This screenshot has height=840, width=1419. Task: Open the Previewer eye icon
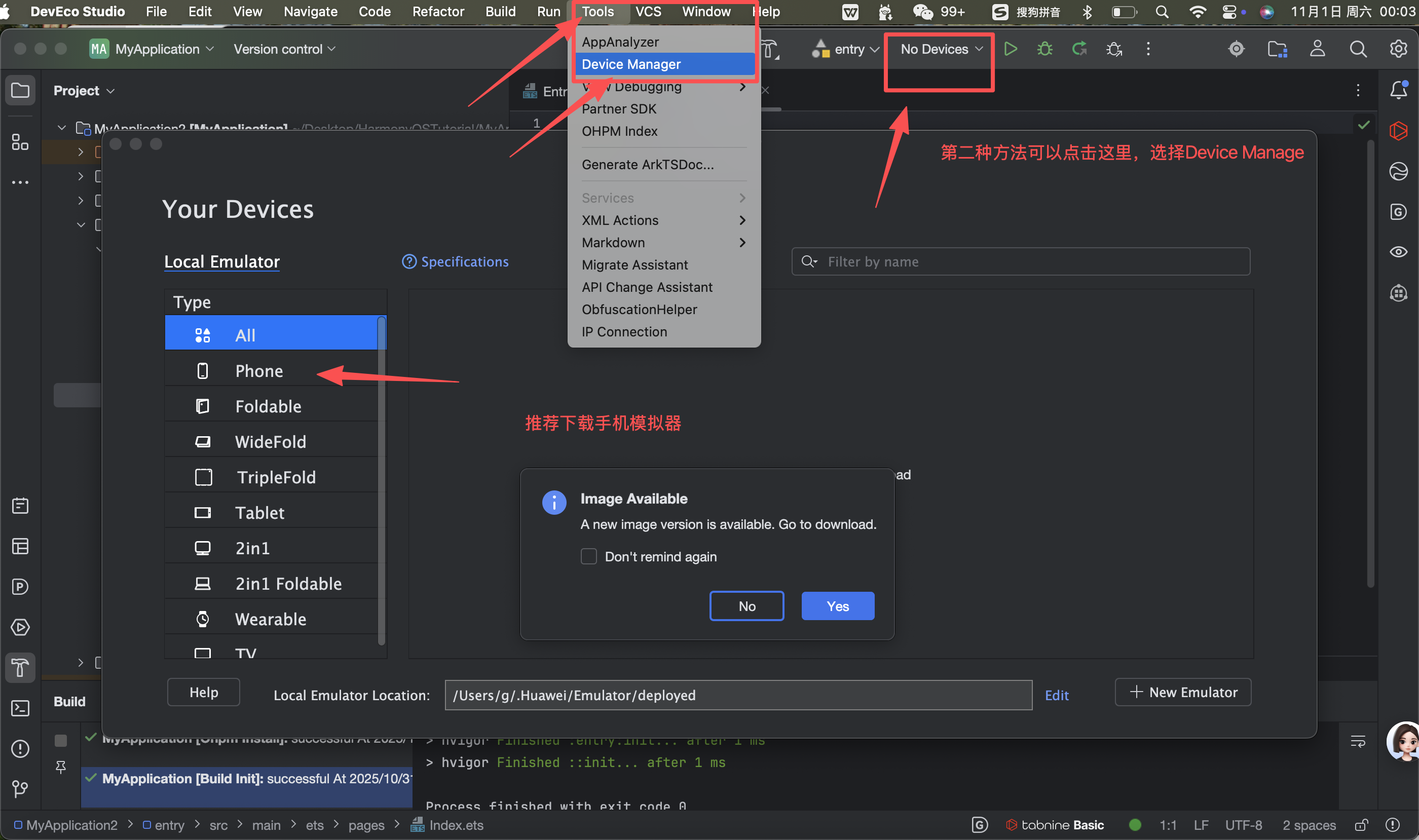tap(1398, 252)
